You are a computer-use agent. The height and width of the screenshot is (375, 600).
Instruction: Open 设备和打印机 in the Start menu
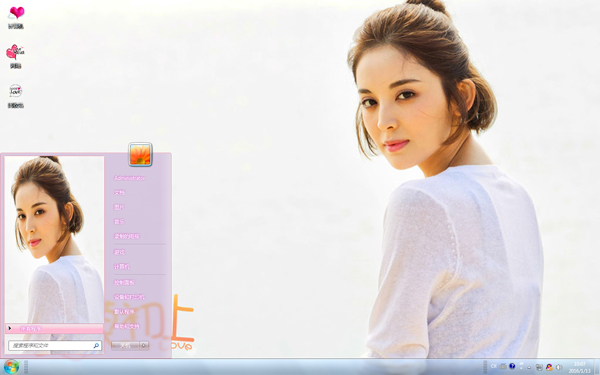coord(129,297)
